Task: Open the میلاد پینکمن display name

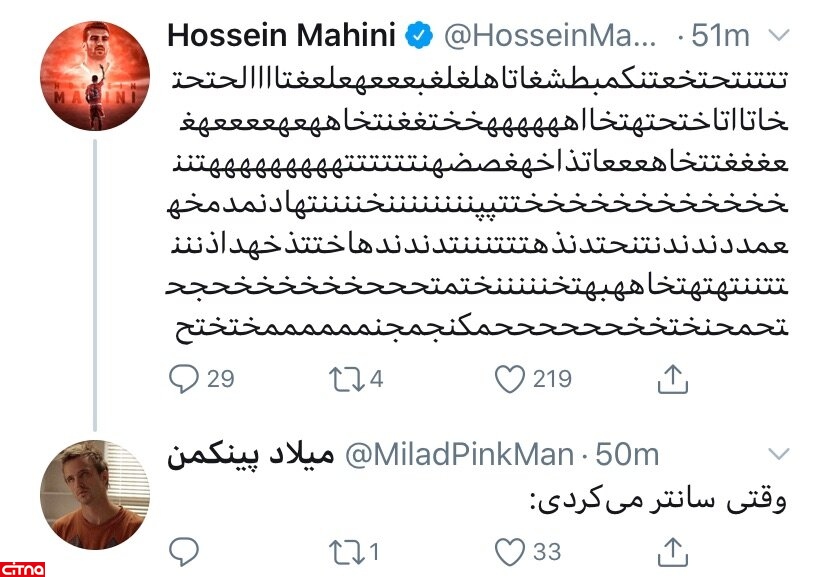Action: [x=249, y=455]
